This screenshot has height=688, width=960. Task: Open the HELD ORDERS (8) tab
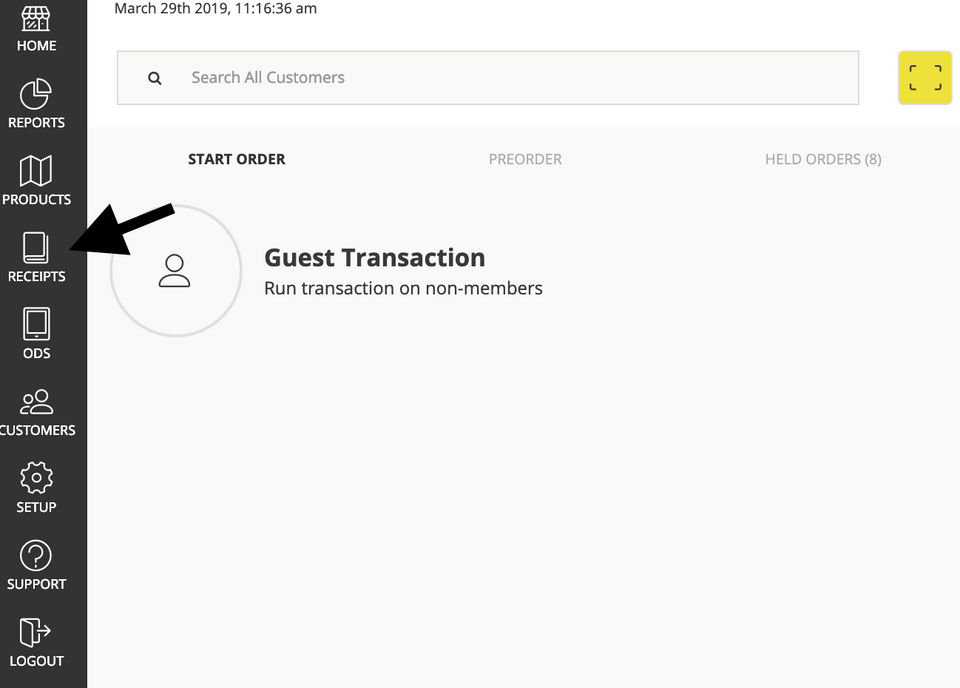823,159
